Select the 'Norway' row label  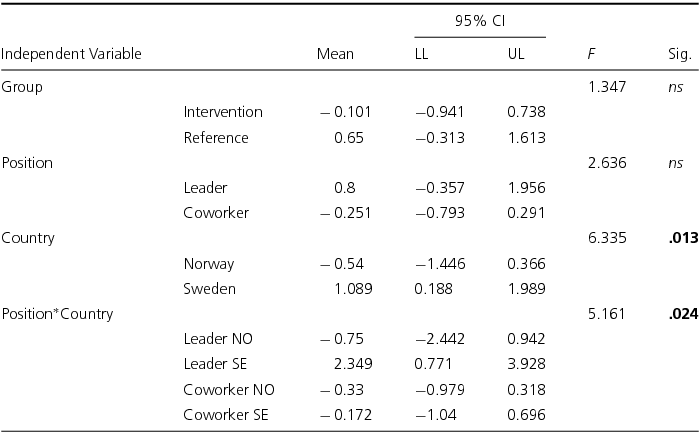tap(209, 264)
